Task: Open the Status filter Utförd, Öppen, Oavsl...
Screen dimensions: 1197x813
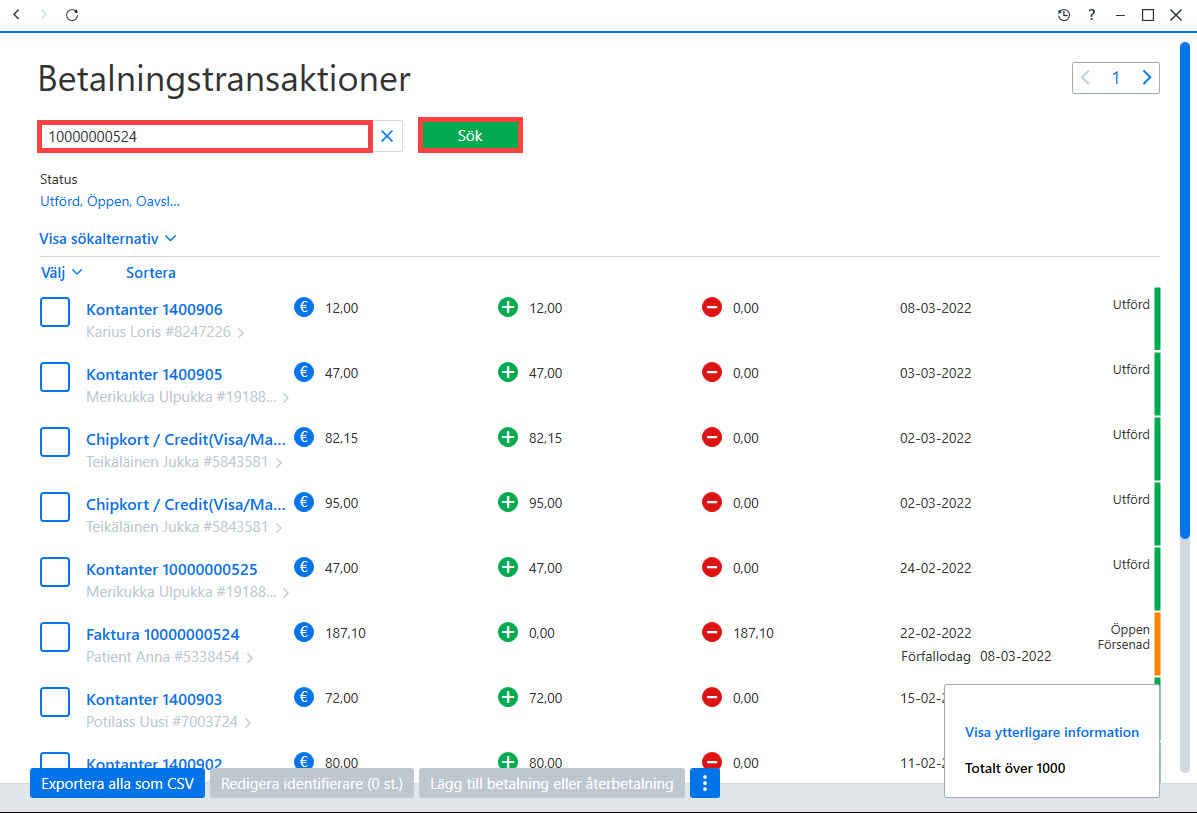Action: point(110,202)
